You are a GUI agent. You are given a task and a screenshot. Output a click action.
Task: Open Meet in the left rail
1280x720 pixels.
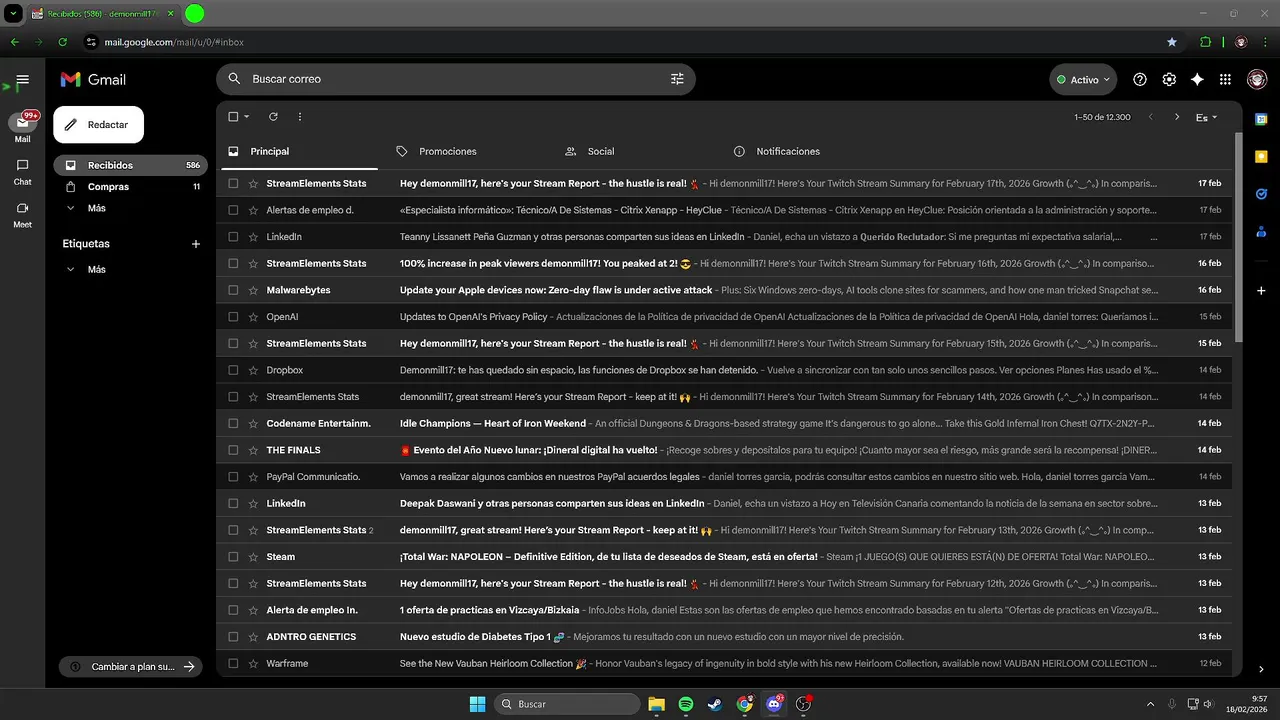(x=22, y=214)
